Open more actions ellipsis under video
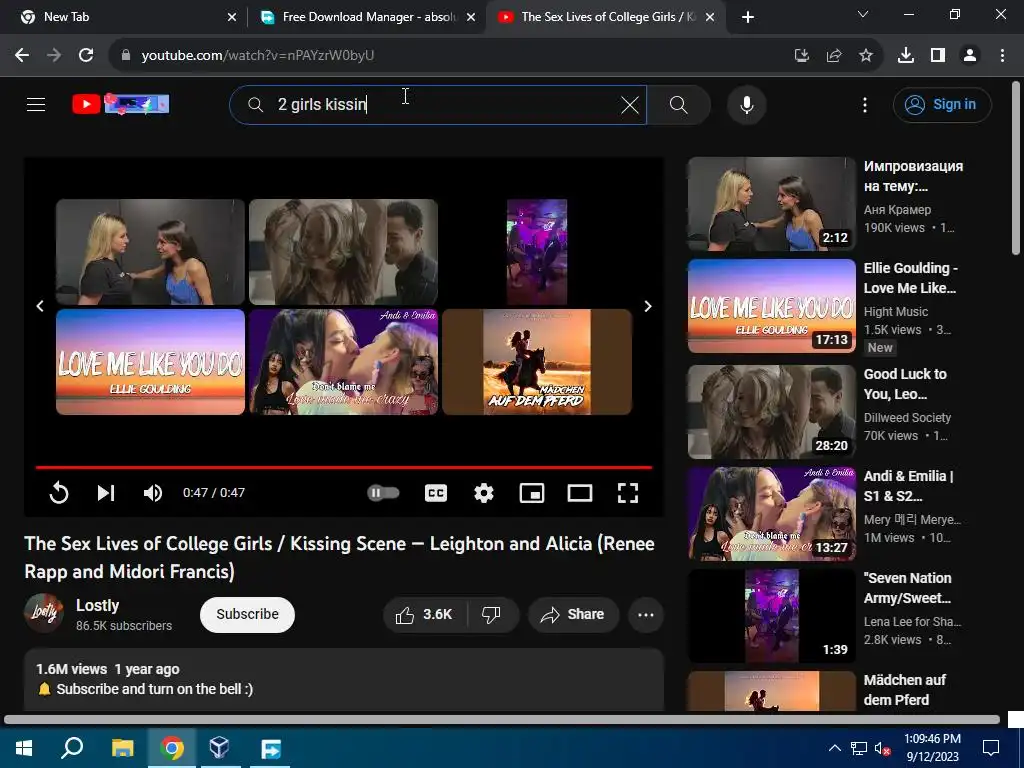 click(646, 614)
